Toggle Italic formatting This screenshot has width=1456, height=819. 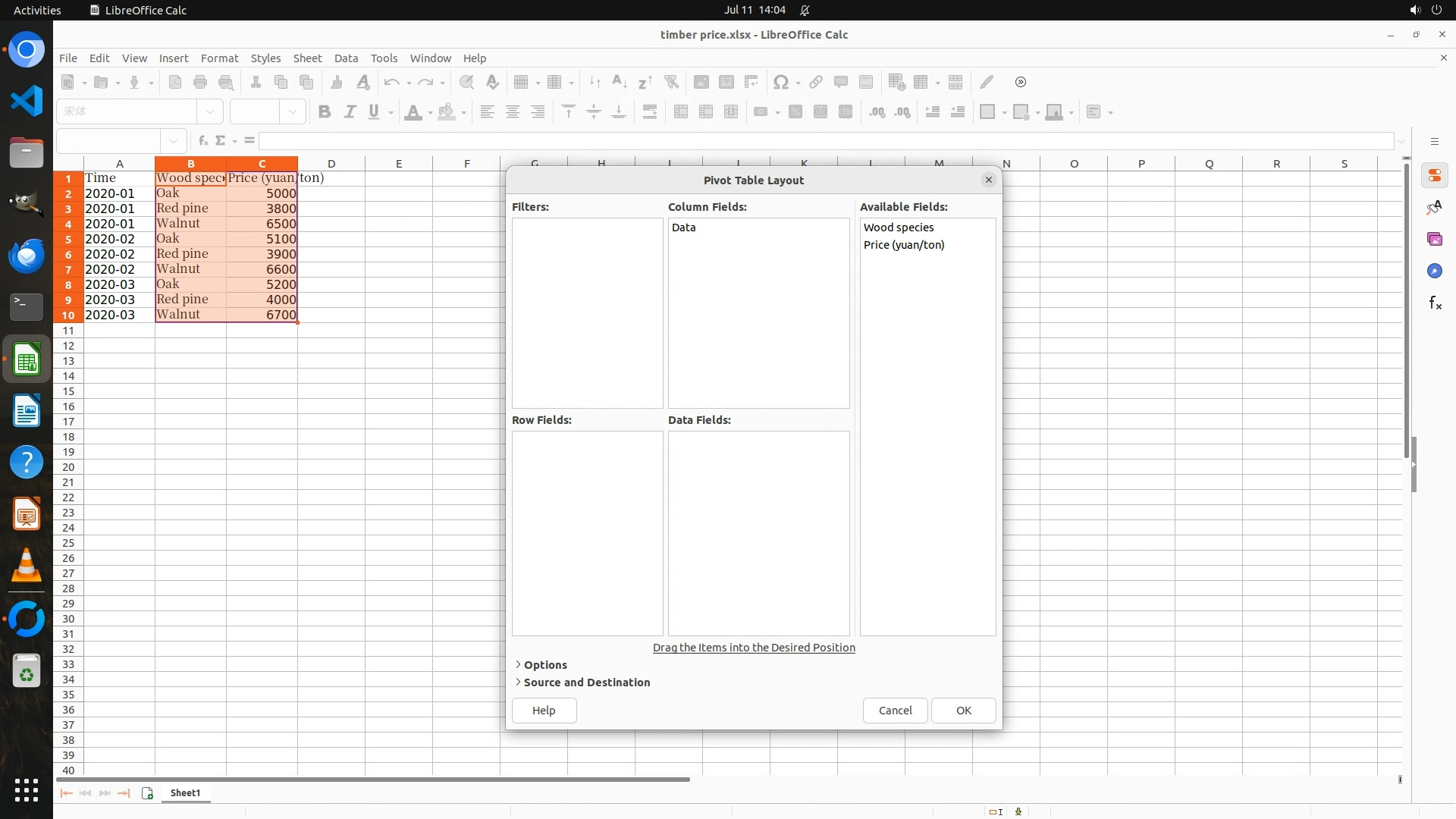350,112
